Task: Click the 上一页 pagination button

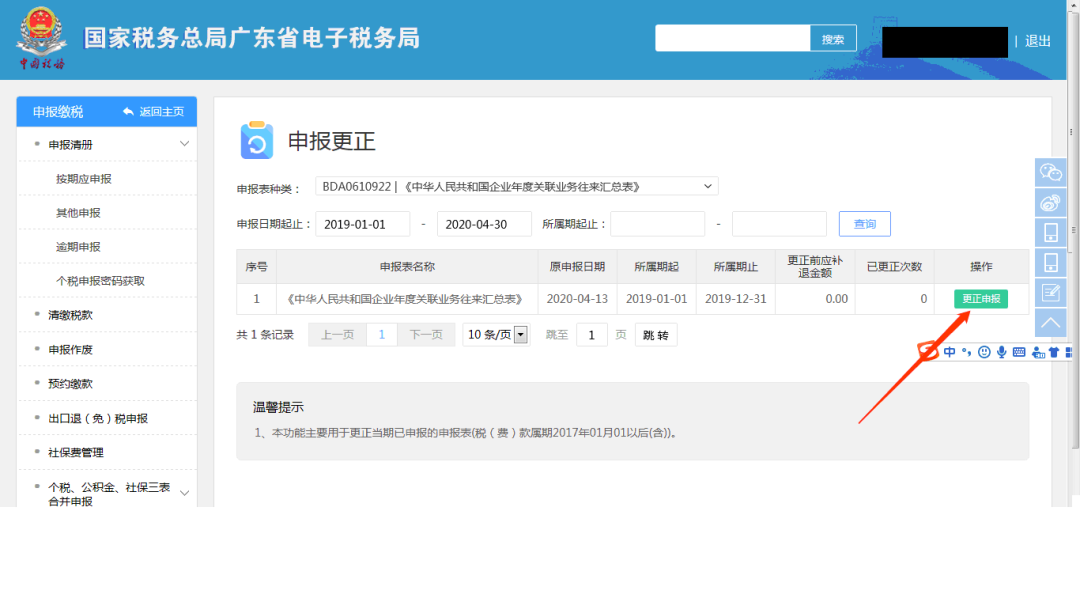Action: [338, 335]
